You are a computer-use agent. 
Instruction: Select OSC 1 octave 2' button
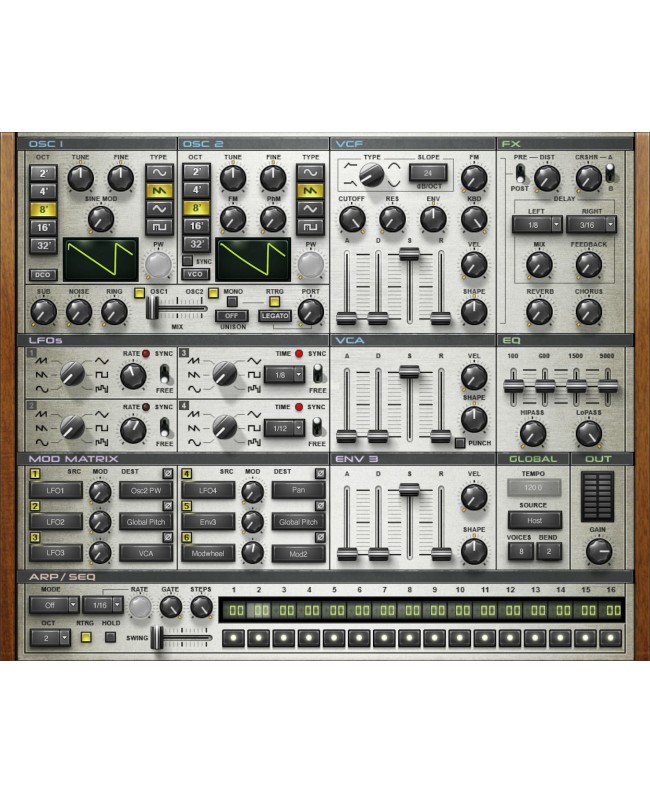(x=44, y=173)
